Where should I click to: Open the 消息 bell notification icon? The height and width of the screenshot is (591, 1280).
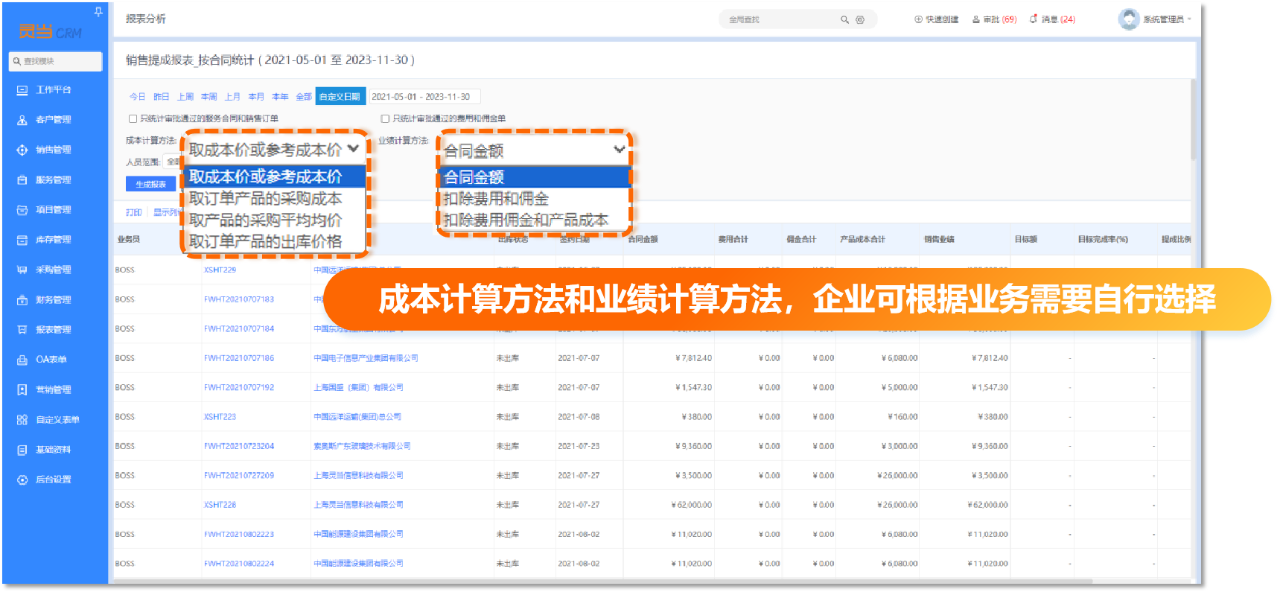click(1033, 19)
